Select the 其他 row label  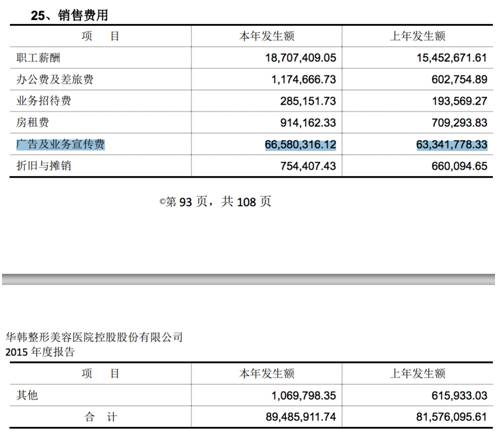click(27, 395)
